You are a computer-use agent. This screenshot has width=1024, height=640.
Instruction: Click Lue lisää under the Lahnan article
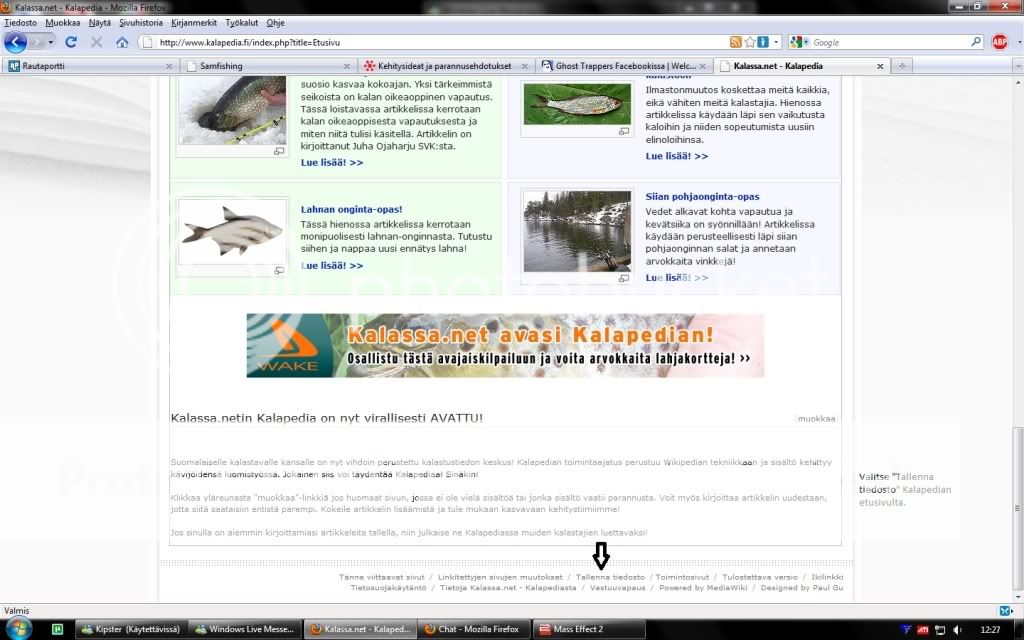332,266
